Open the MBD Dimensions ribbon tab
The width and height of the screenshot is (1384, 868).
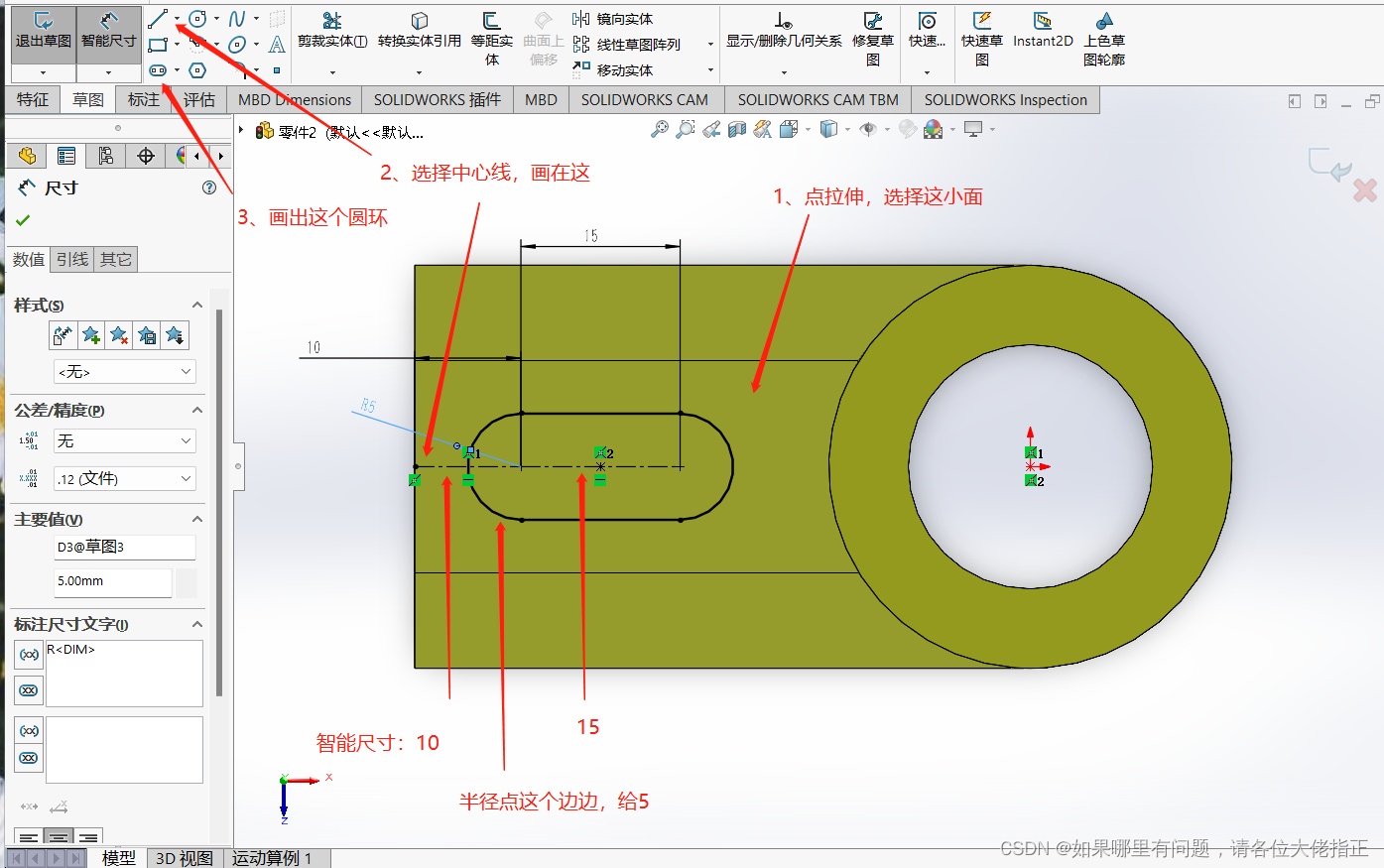(x=295, y=99)
